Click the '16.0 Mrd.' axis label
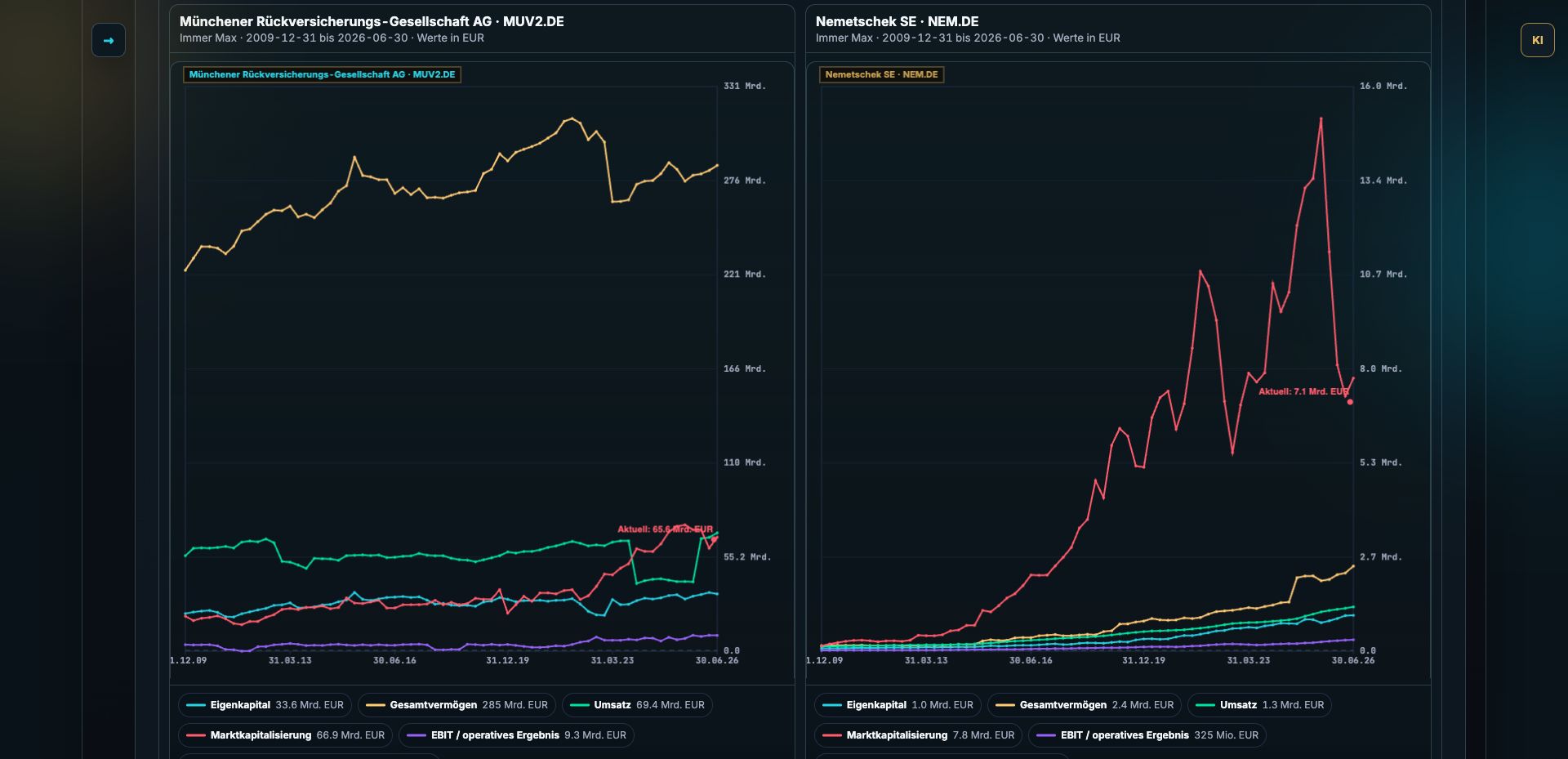The height and width of the screenshot is (759, 1568). pyautogui.click(x=1383, y=86)
